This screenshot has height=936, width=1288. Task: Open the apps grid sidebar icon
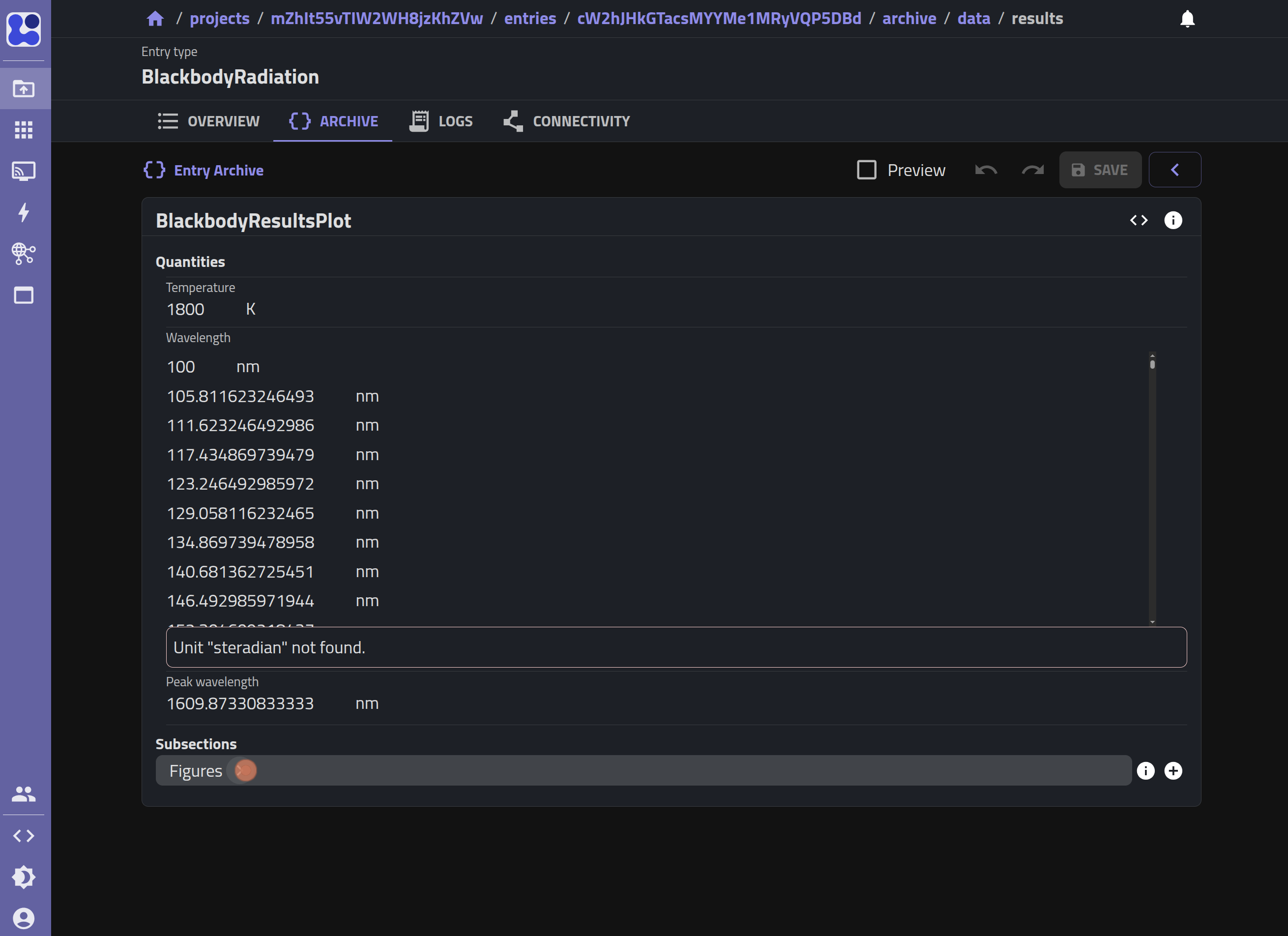point(24,130)
